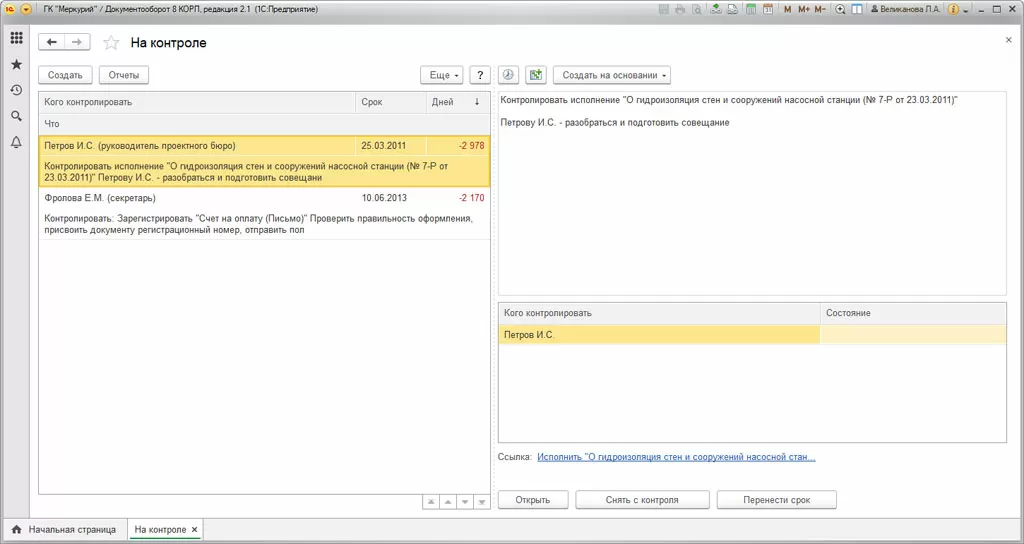Viewport: 1024px width, 544px height.
Task: Open Notifications bell in left sidebar
Action: [16, 142]
